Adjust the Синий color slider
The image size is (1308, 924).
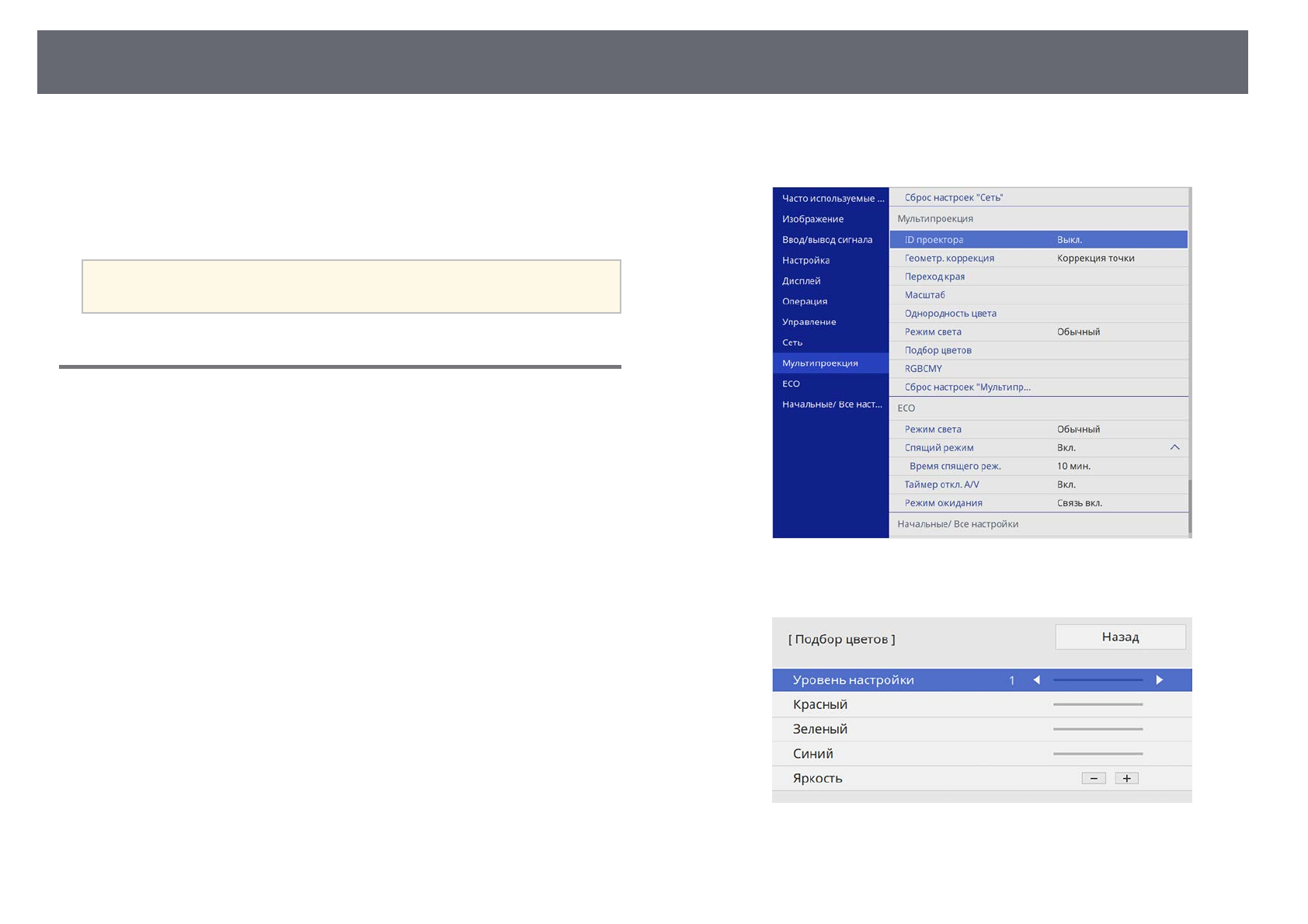click(x=1097, y=754)
